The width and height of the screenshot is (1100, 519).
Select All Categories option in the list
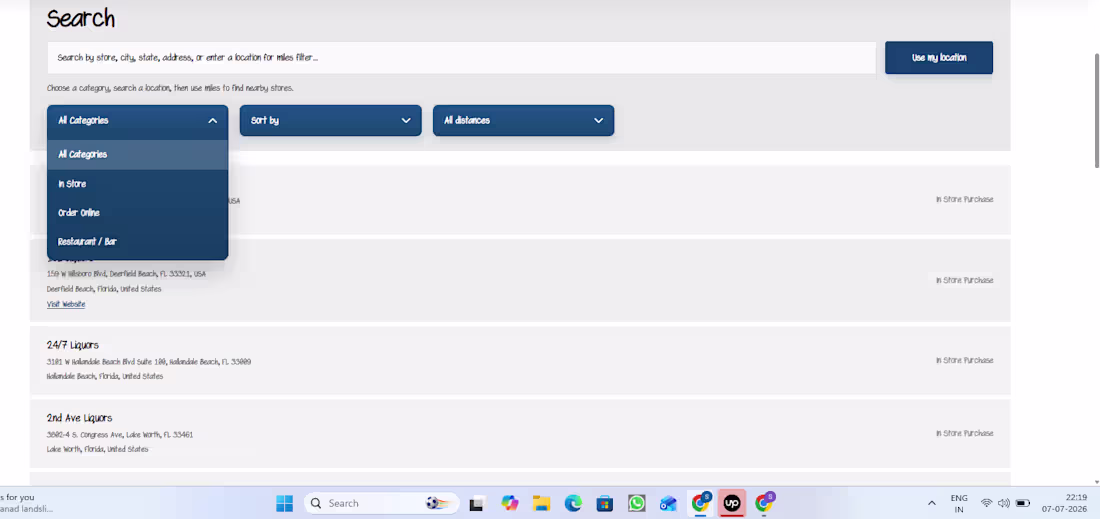tap(138, 154)
